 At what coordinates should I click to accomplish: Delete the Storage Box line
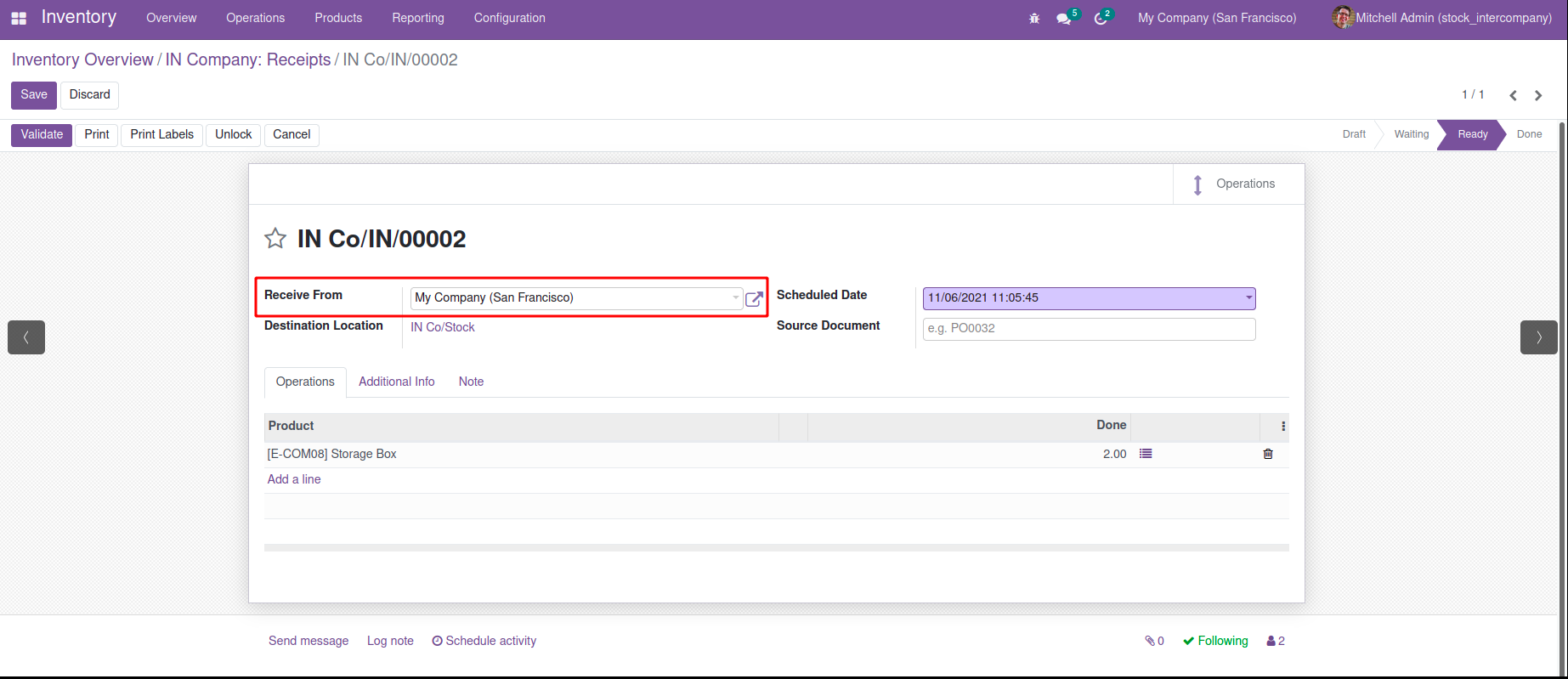coord(1268,454)
